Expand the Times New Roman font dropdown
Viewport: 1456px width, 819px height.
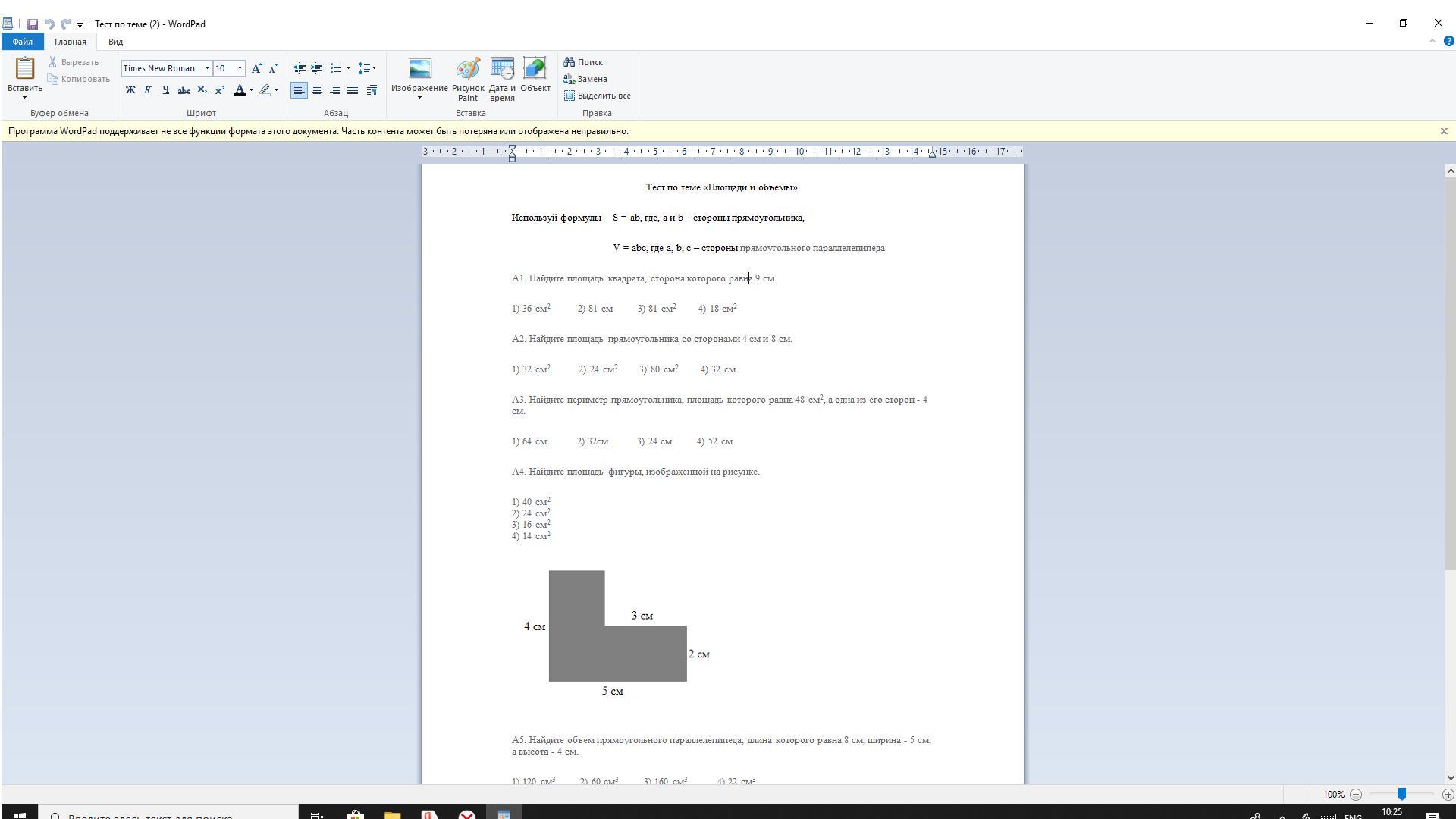pyautogui.click(x=207, y=68)
